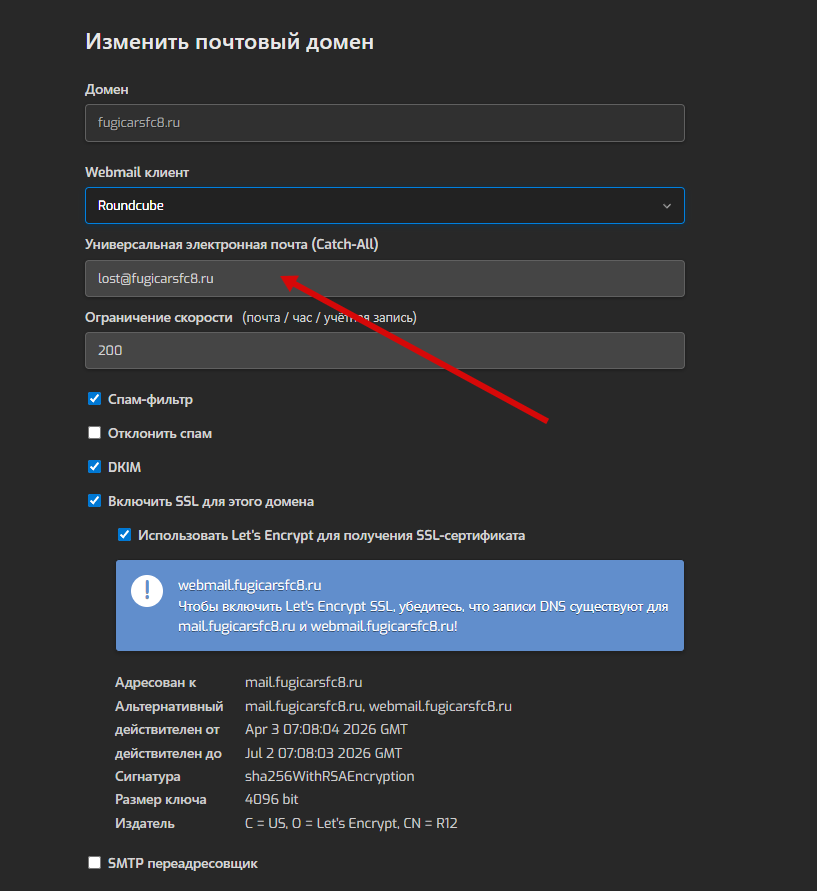Click the exclamation info icon in blue box
The height and width of the screenshot is (891, 817).
click(147, 590)
